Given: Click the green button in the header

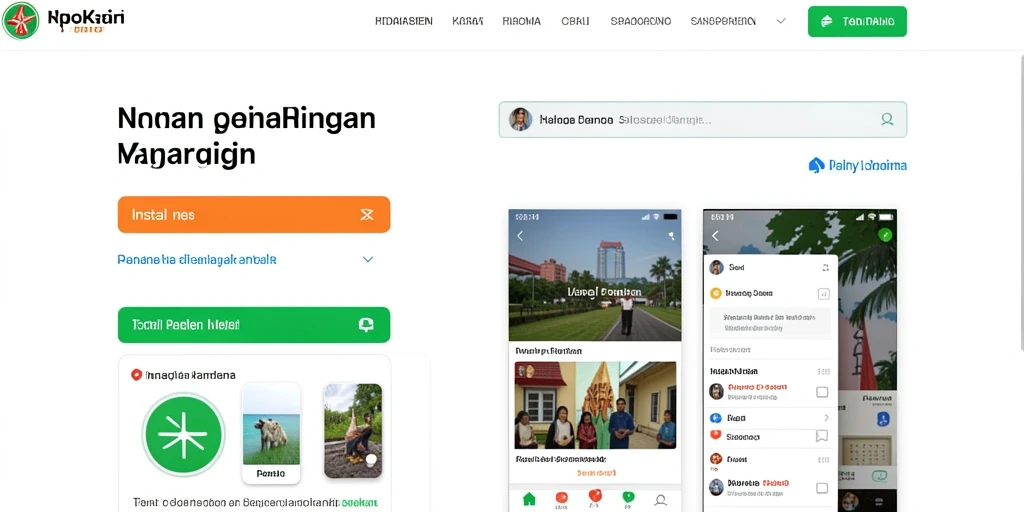Looking at the screenshot, I should tap(857, 22).
